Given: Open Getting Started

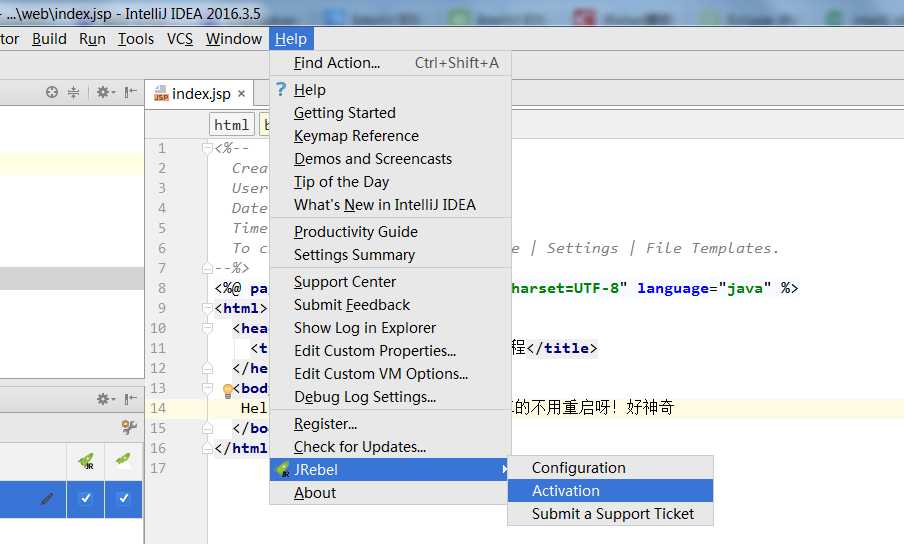Looking at the screenshot, I should coord(390,113).
